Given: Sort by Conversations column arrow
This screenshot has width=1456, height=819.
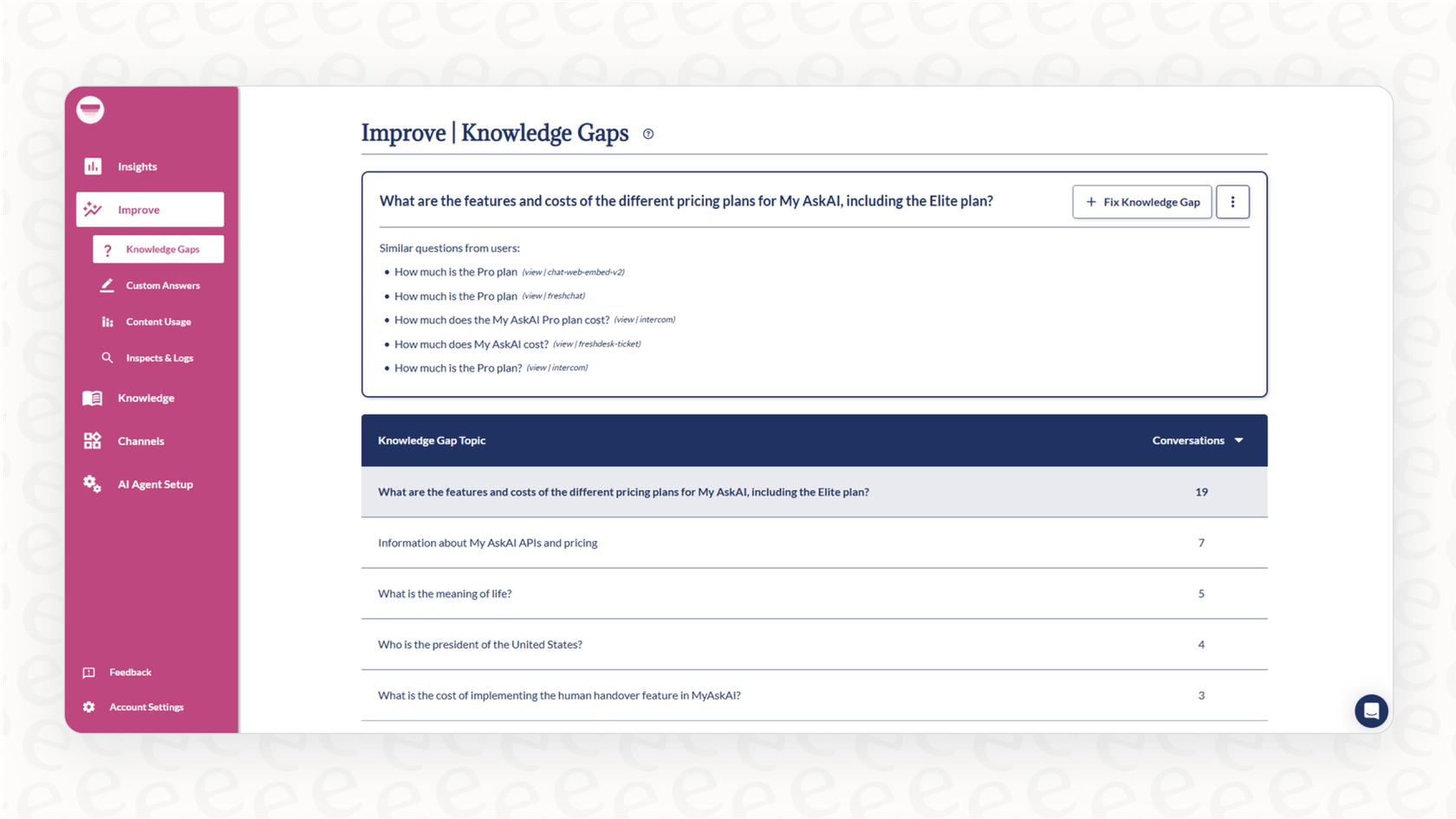Looking at the screenshot, I should pos(1239,440).
